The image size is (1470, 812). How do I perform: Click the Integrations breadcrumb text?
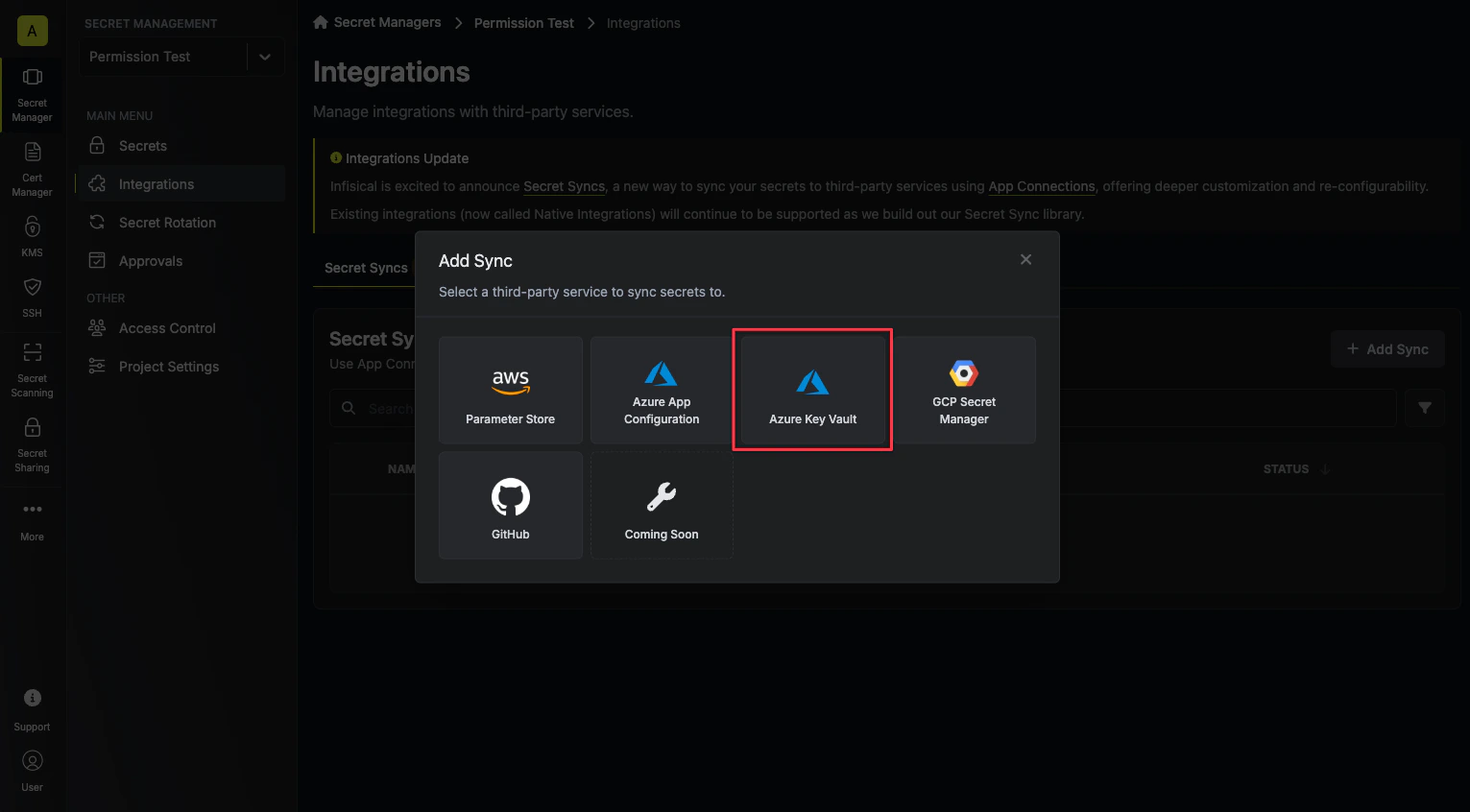pos(643,23)
